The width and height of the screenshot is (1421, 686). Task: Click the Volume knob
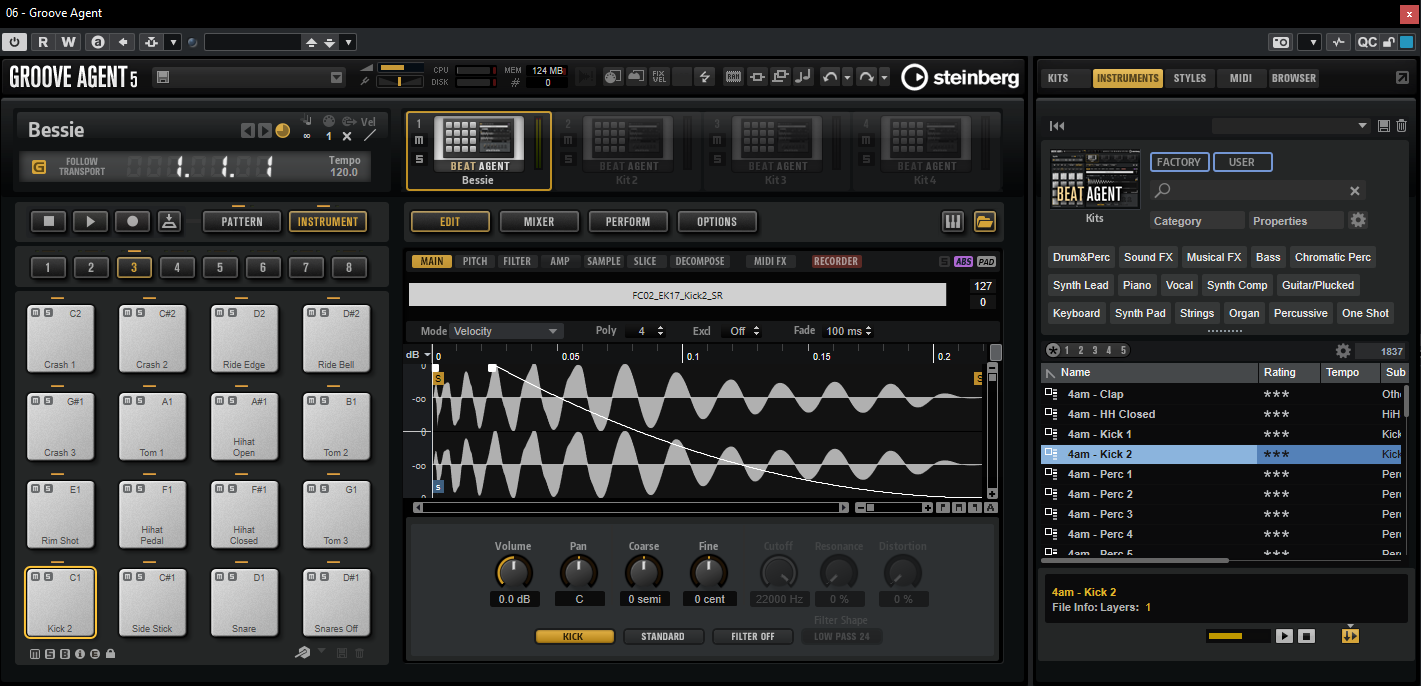tap(514, 573)
